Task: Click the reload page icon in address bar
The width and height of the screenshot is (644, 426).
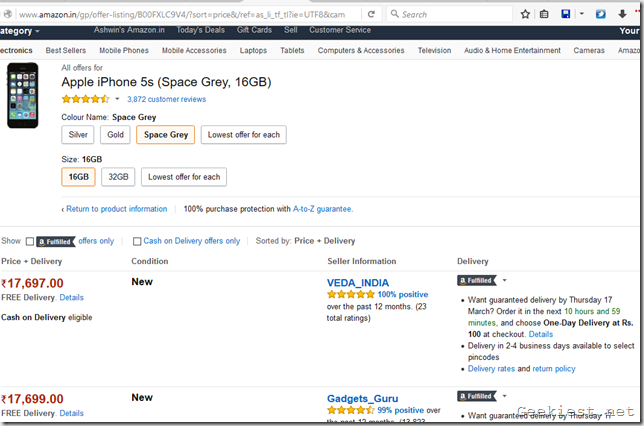Action: 372,15
